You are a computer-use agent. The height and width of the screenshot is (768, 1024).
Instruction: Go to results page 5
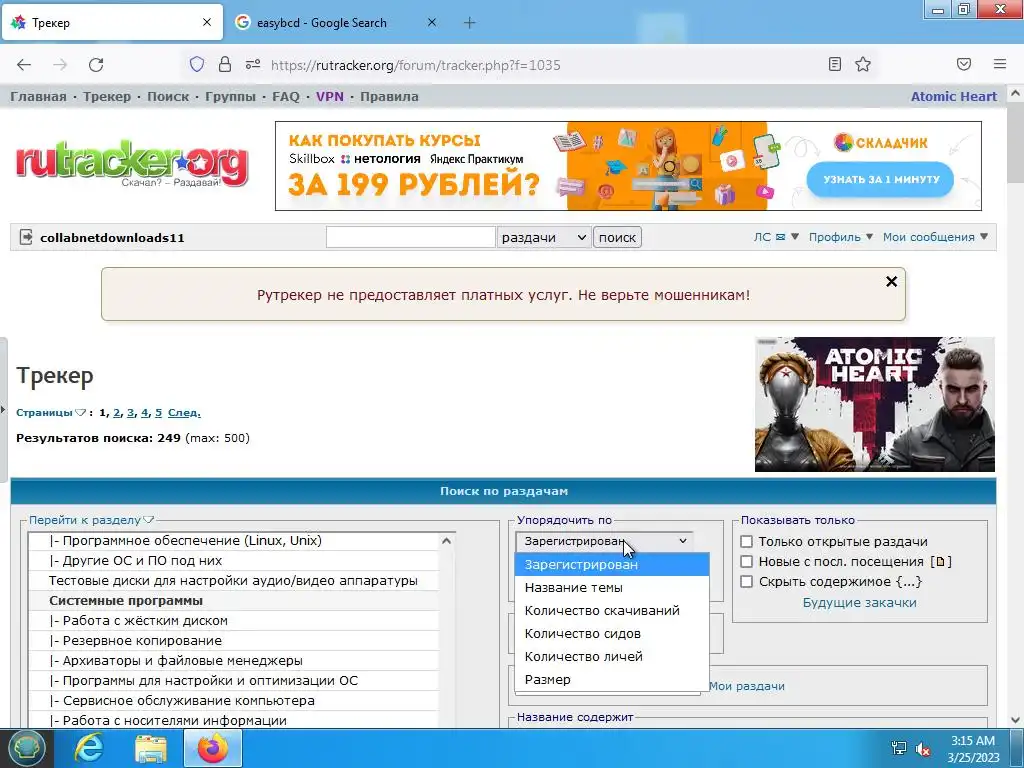(x=158, y=413)
